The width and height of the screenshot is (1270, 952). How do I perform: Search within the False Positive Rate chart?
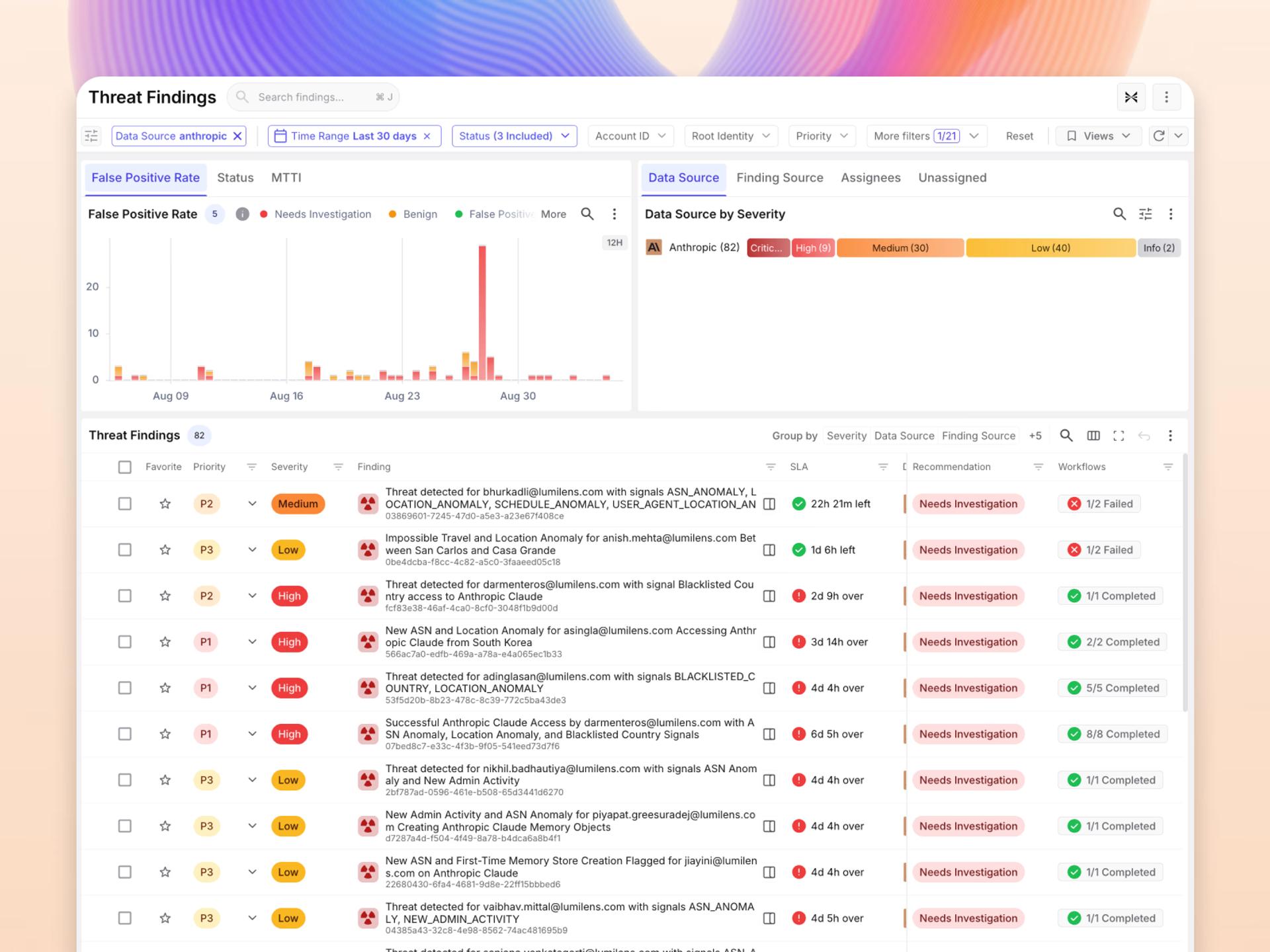(x=587, y=214)
